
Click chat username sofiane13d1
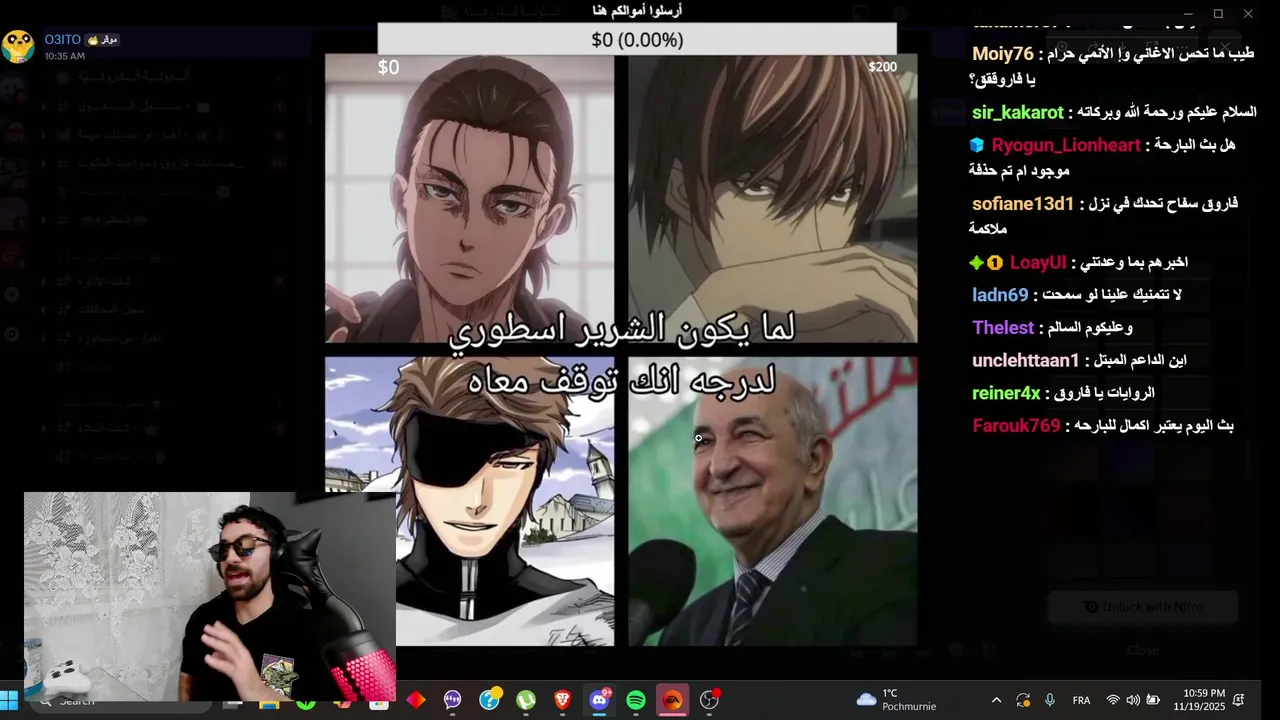tap(1023, 204)
